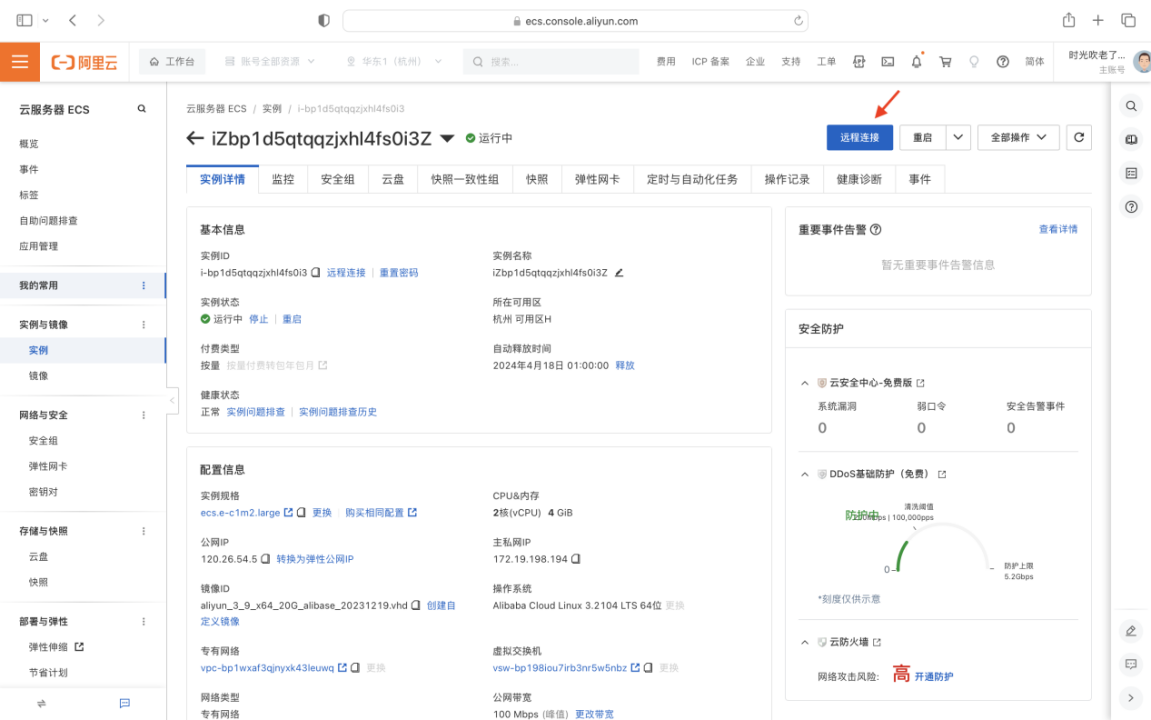1151x720 pixels.
Task: Switch to the 云盘 tab
Action: (393, 179)
